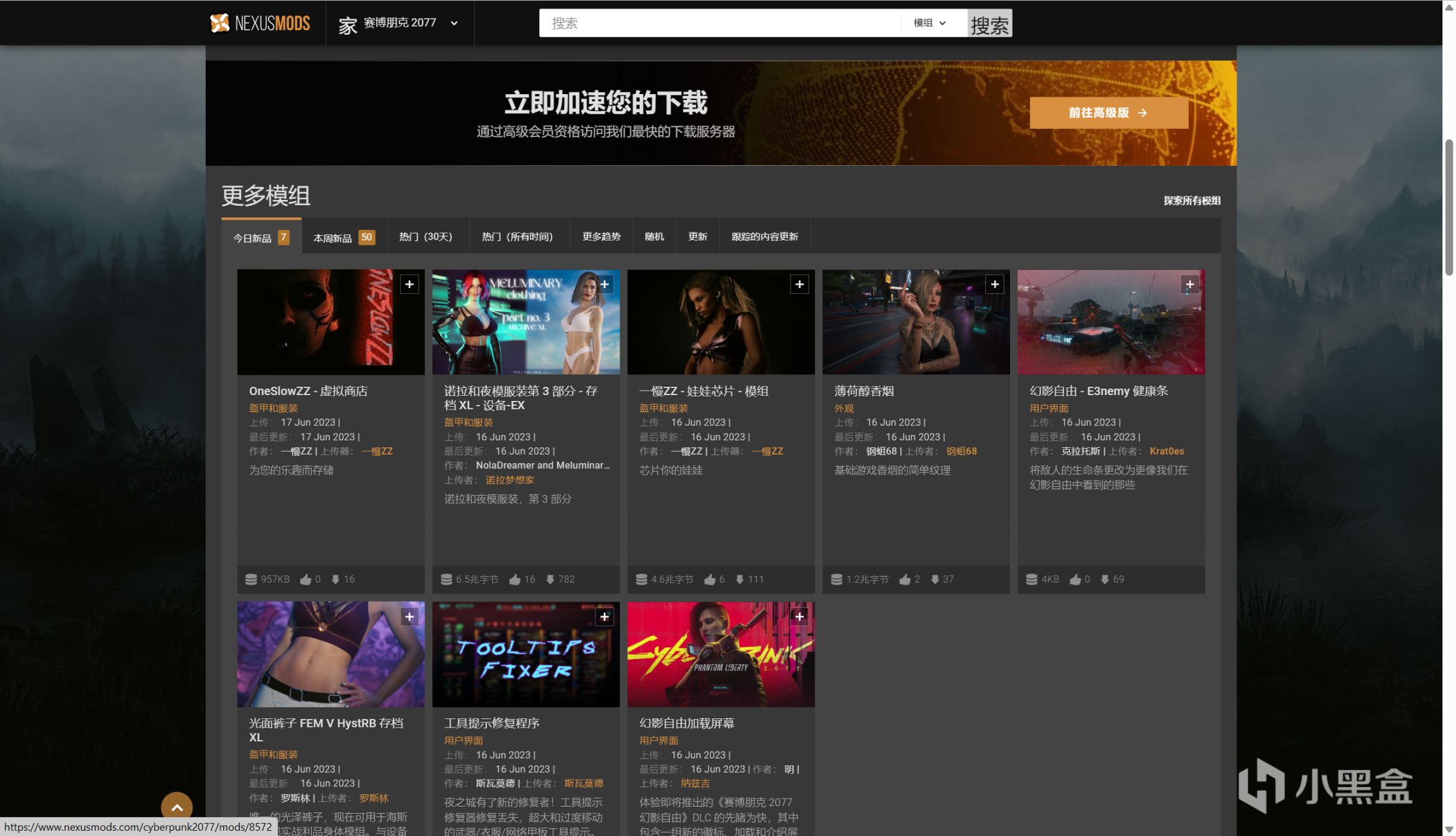Image resolution: width=1456 pixels, height=836 pixels.
Task: Open the 跟踪的内容更新 tab
Action: click(765, 236)
